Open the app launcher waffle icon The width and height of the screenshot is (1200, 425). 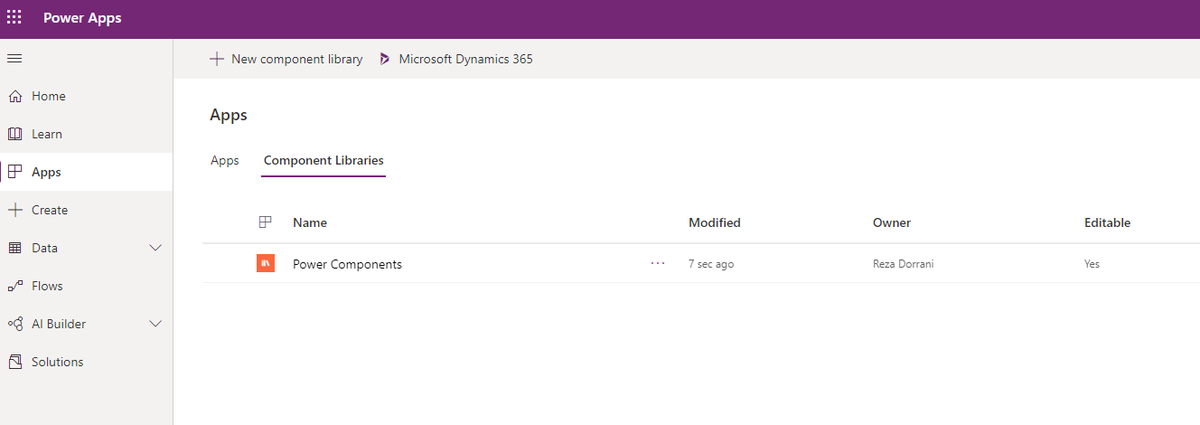click(14, 18)
